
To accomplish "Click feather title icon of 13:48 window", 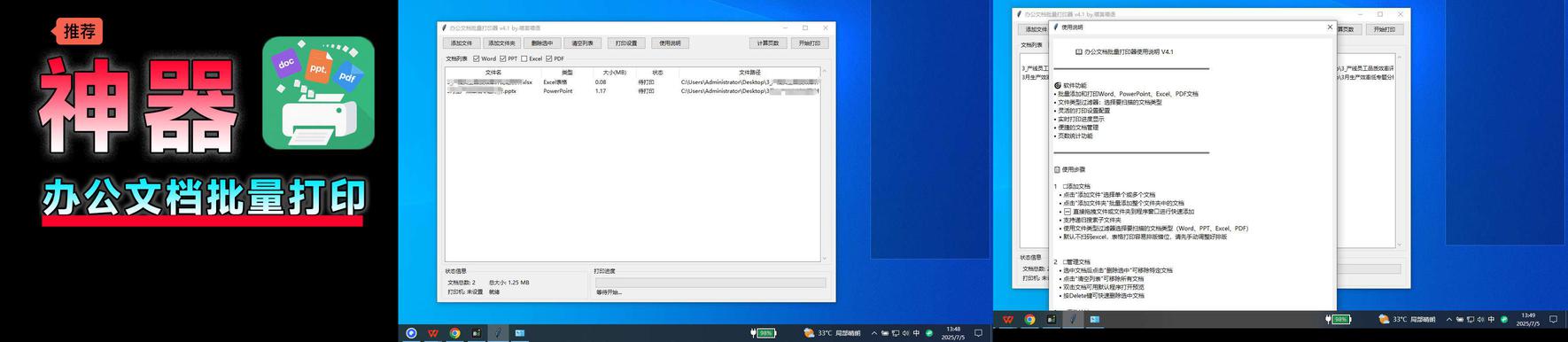I will [x=444, y=27].
